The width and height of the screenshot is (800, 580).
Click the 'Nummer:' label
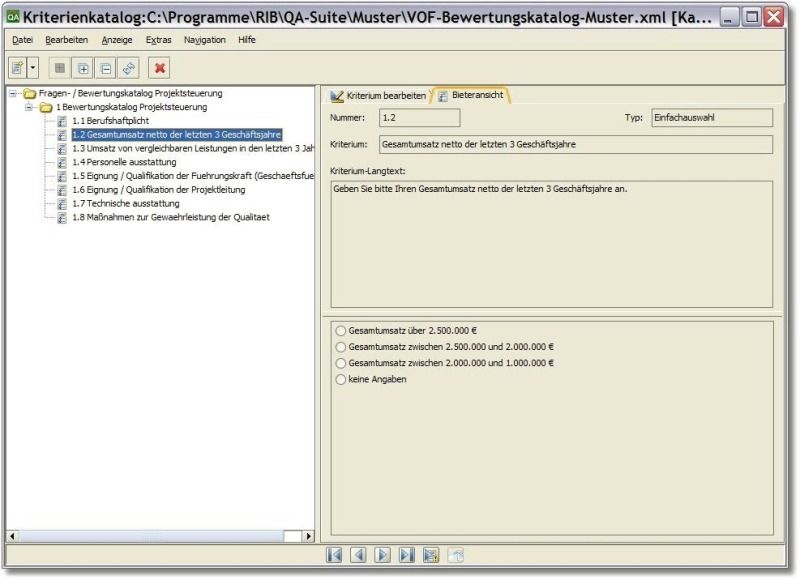[347, 118]
